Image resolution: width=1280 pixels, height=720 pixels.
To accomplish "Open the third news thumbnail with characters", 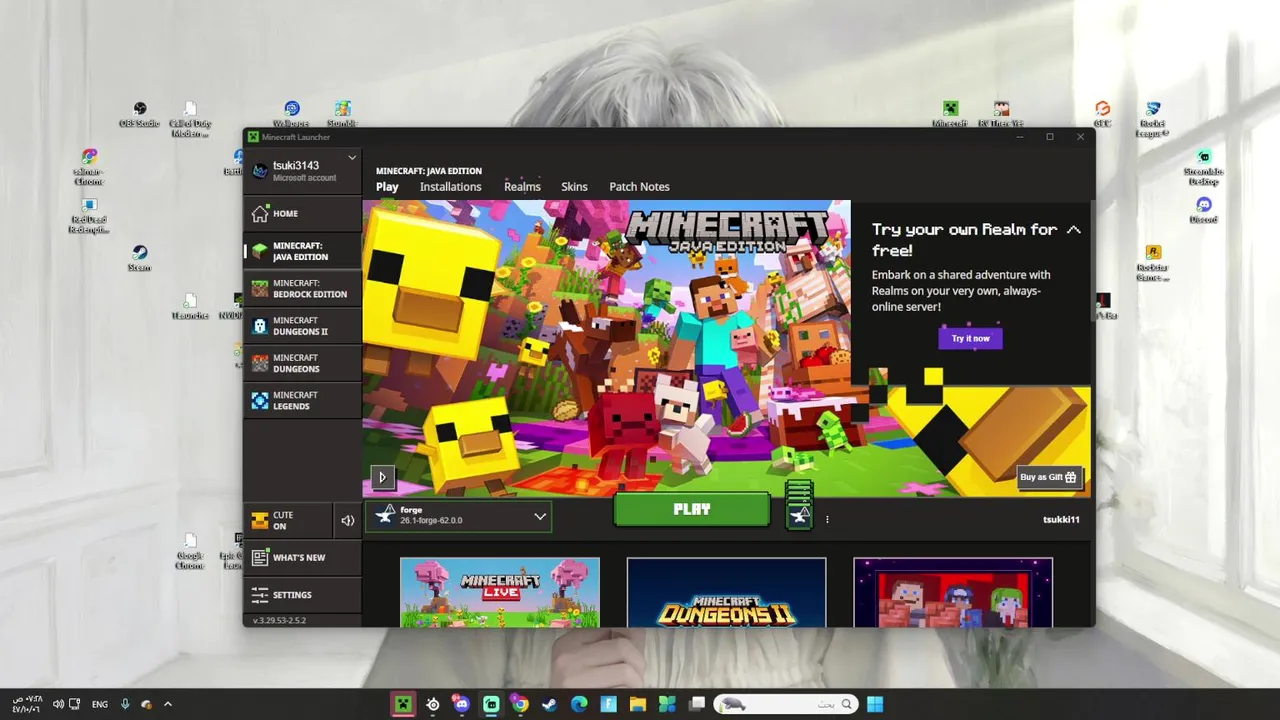I will pyautogui.click(x=953, y=593).
